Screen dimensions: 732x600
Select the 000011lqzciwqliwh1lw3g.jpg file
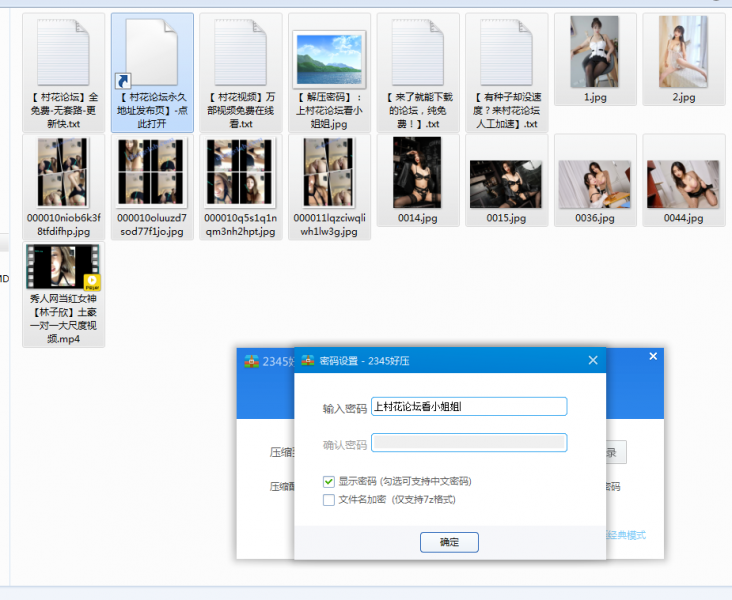coord(329,173)
